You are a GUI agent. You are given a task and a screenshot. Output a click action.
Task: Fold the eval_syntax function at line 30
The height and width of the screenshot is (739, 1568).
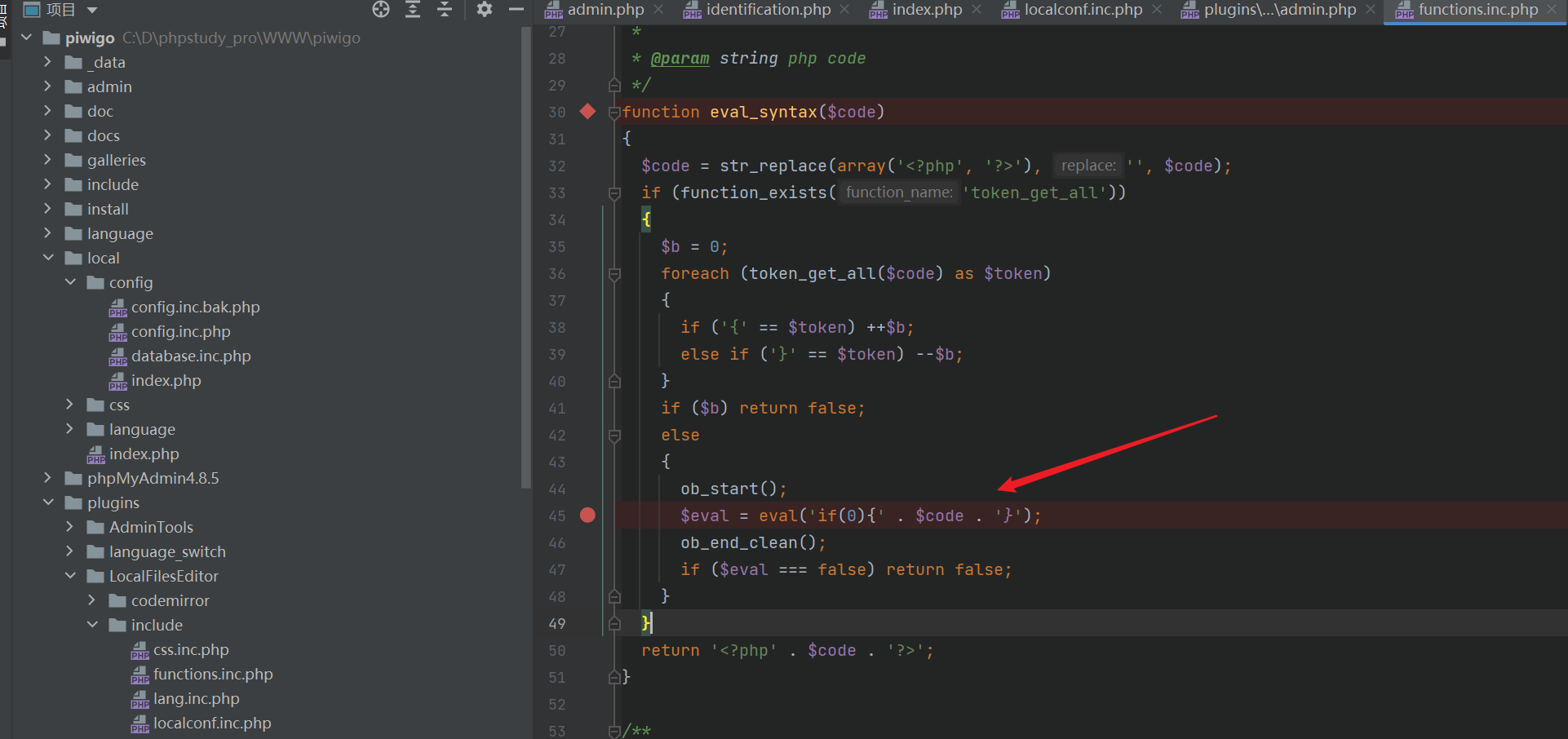pos(615,113)
